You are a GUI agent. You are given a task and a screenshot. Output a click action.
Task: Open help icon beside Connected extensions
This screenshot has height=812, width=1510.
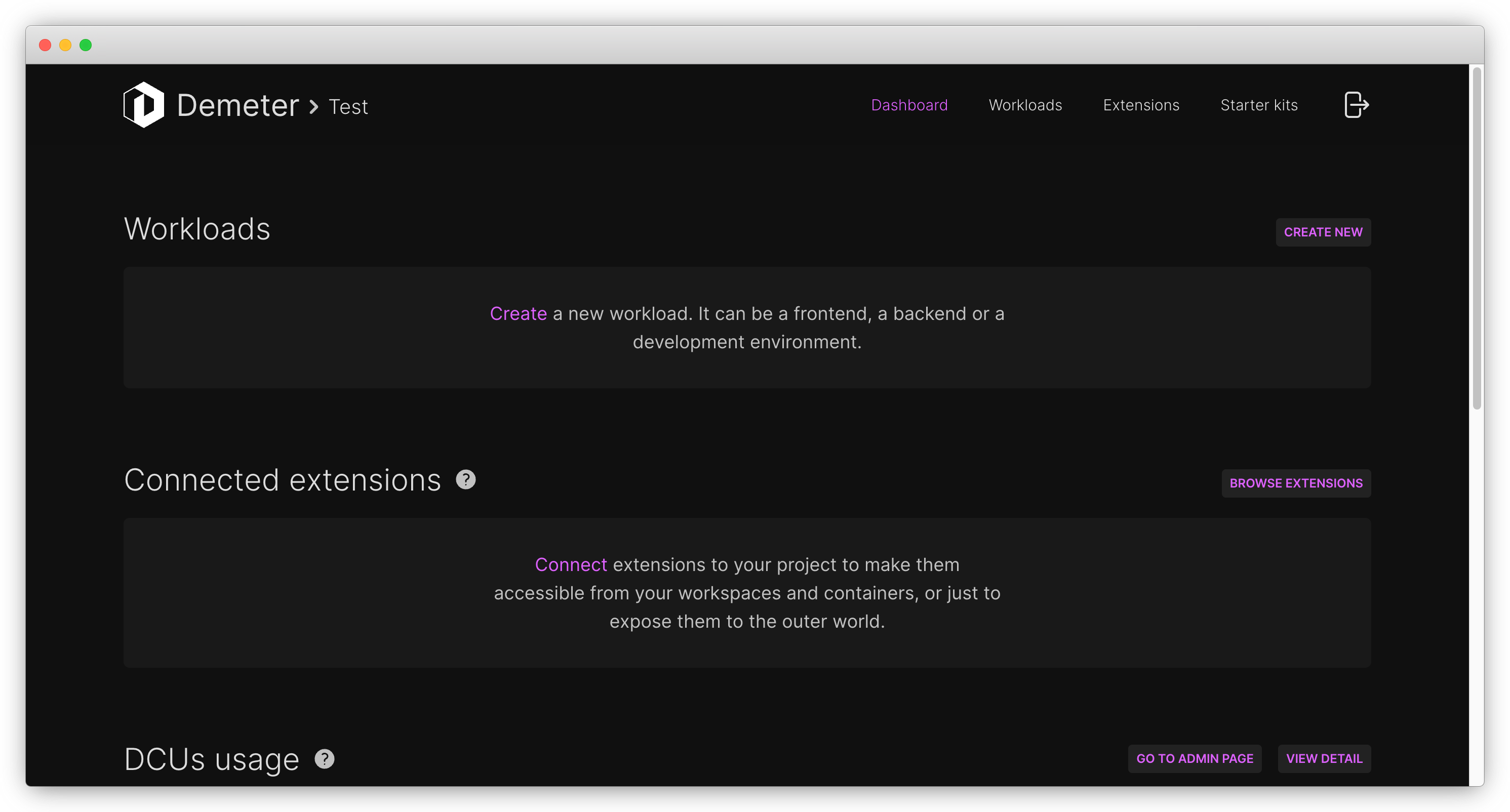(x=466, y=480)
